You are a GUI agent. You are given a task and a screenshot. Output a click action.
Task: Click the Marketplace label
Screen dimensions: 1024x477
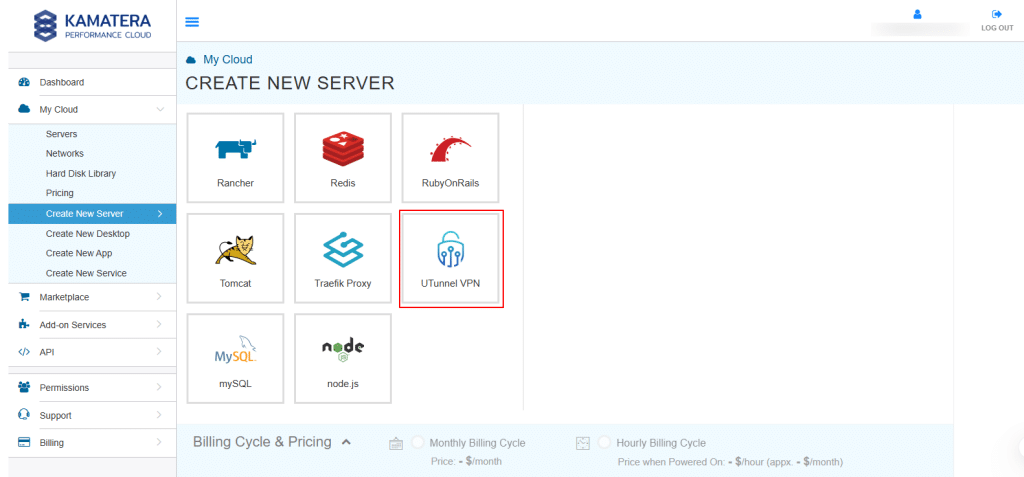tap(64, 297)
